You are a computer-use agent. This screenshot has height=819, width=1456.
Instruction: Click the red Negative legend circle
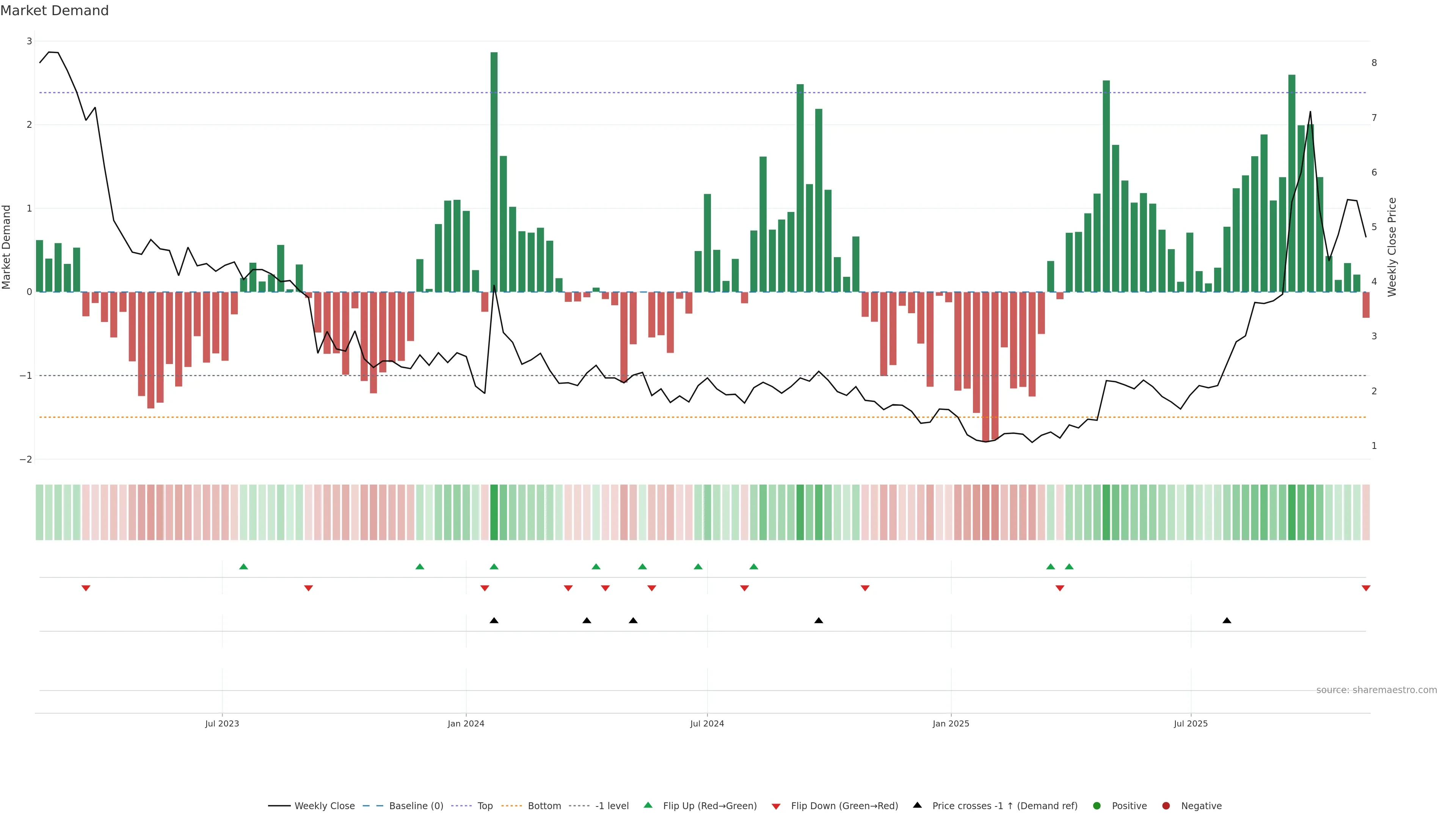click(1166, 805)
